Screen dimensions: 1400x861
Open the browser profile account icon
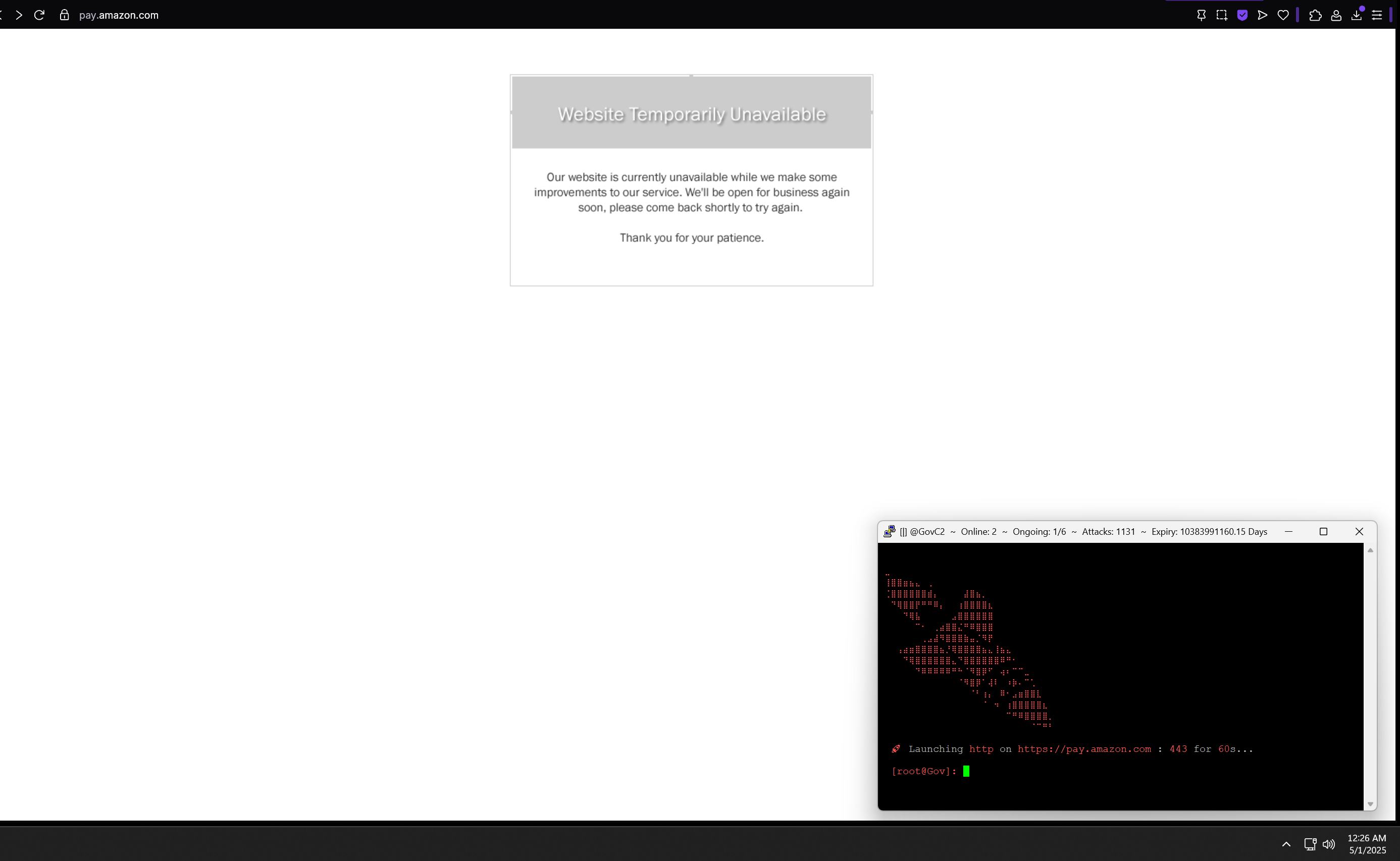point(1336,15)
